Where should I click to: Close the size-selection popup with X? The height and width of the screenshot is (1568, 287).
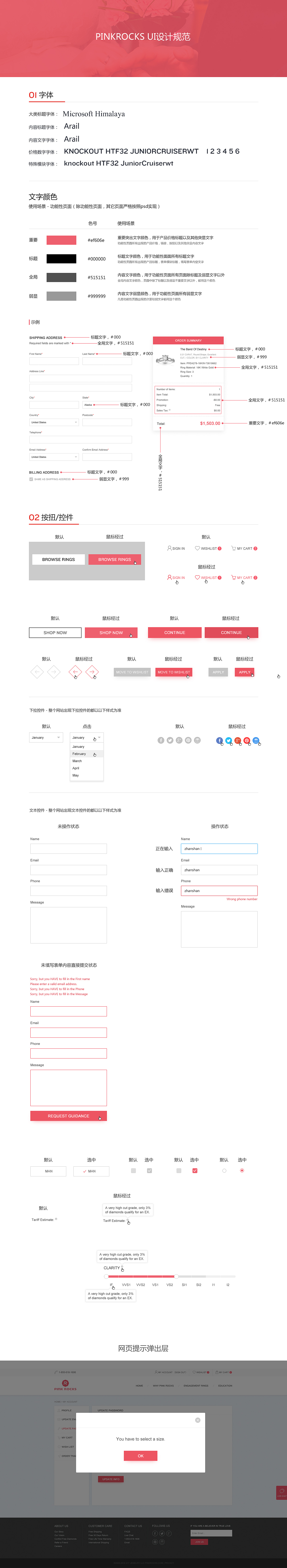tap(198, 1420)
